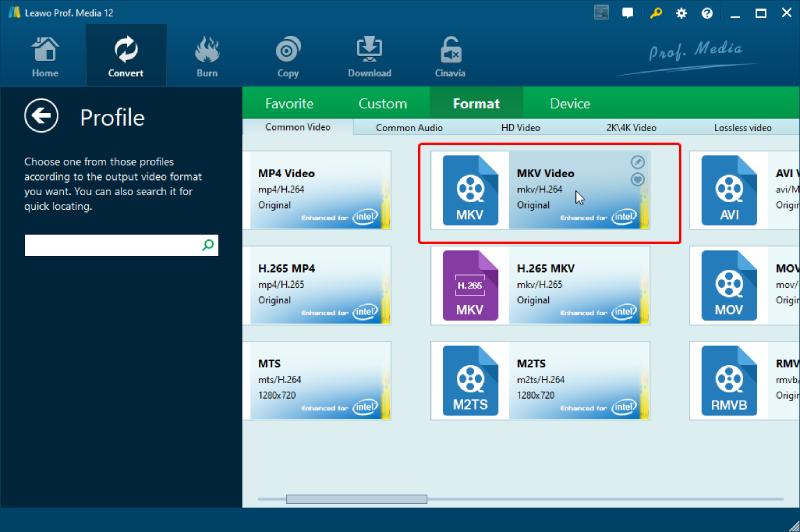This screenshot has height=532, width=800.
Task: Open settings via the gear icon
Action: pyautogui.click(x=681, y=13)
